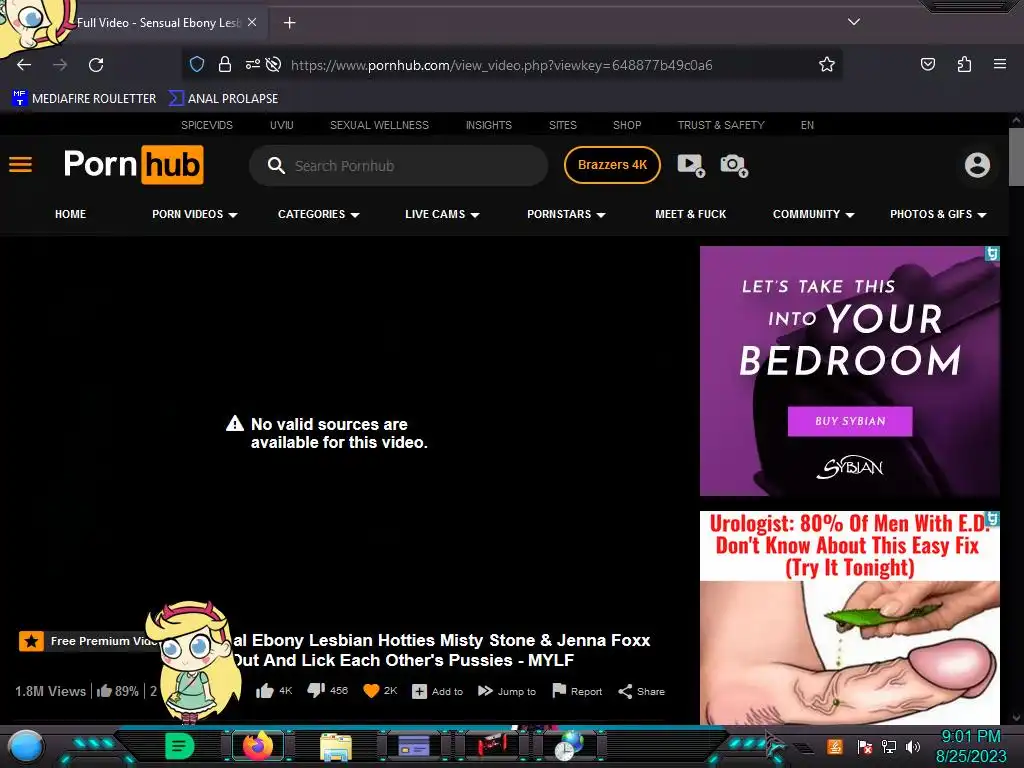Open the UVIU top link
1024x768 pixels.
click(281, 125)
